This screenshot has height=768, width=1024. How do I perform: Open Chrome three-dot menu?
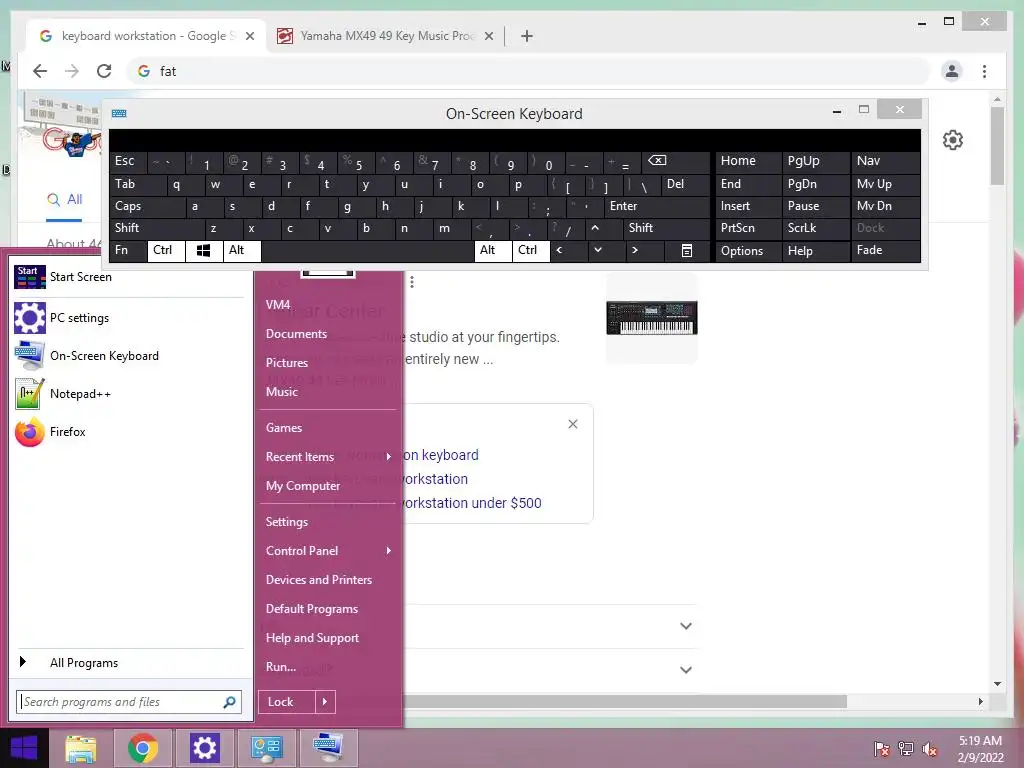point(984,71)
